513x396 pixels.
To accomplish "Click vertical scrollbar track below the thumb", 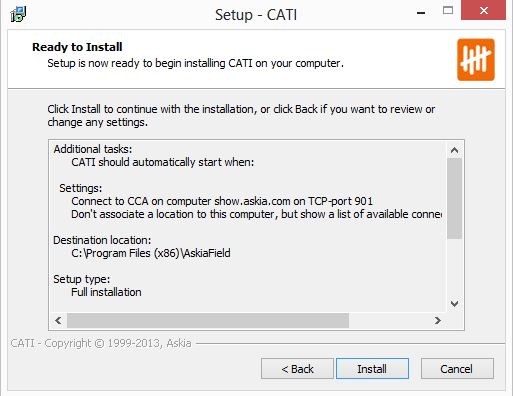I will click(x=454, y=267).
